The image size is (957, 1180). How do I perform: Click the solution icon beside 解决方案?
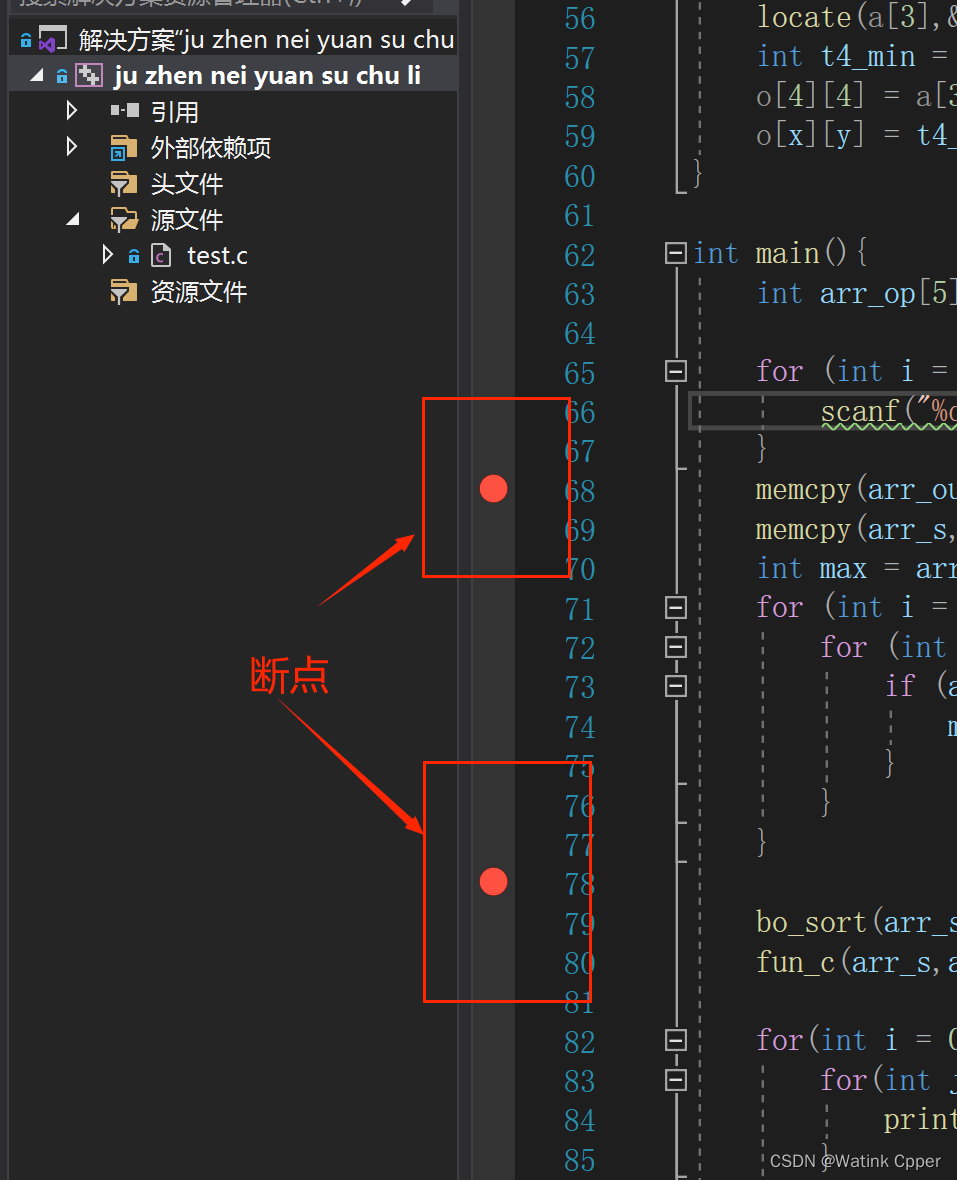[53, 39]
